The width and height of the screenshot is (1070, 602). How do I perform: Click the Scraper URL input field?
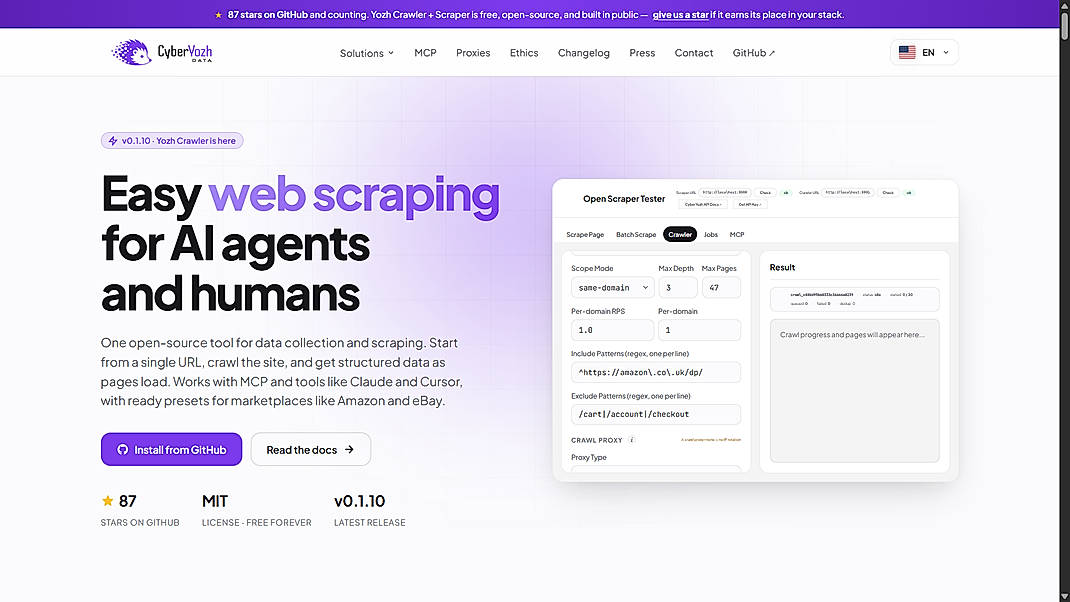point(725,192)
